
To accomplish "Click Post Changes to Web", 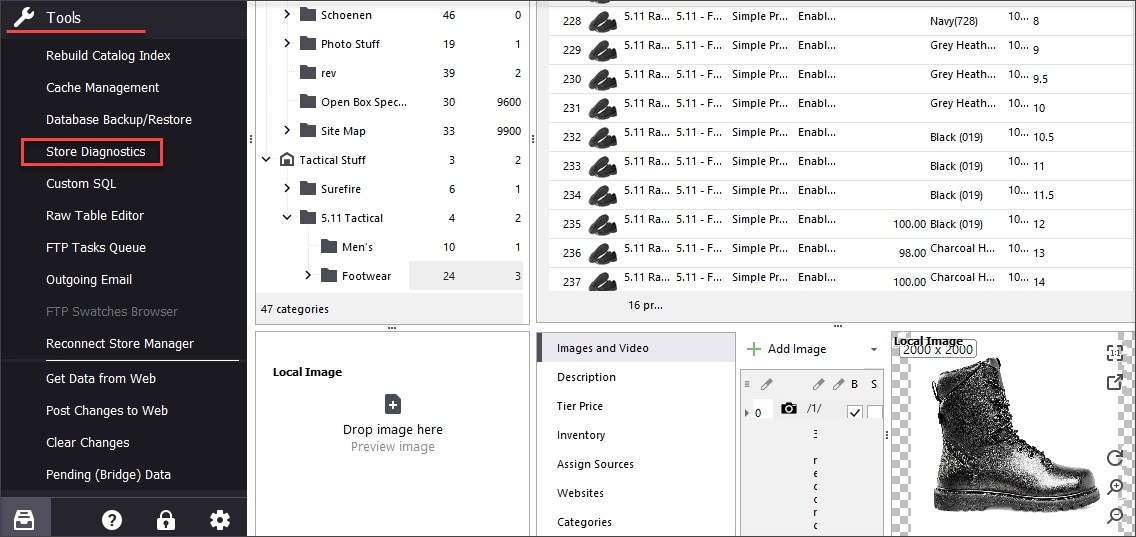I will click(106, 410).
